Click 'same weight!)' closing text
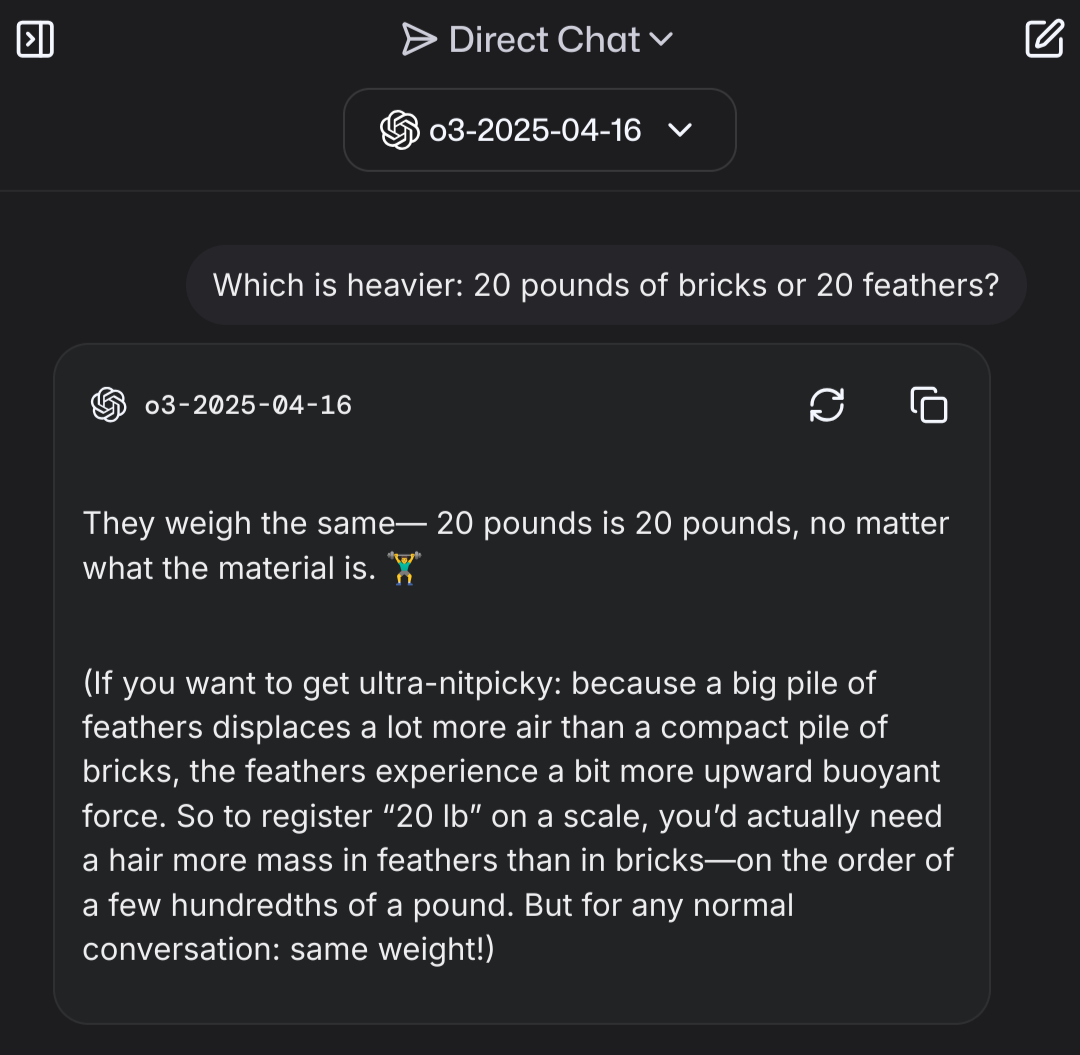Screen dimensions: 1080x1055 pyautogui.click(x=392, y=949)
